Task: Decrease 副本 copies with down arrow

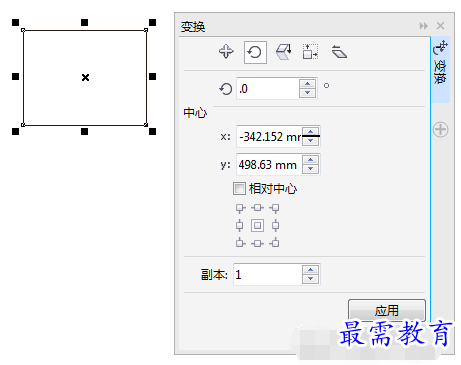Action: pos(310,279)
